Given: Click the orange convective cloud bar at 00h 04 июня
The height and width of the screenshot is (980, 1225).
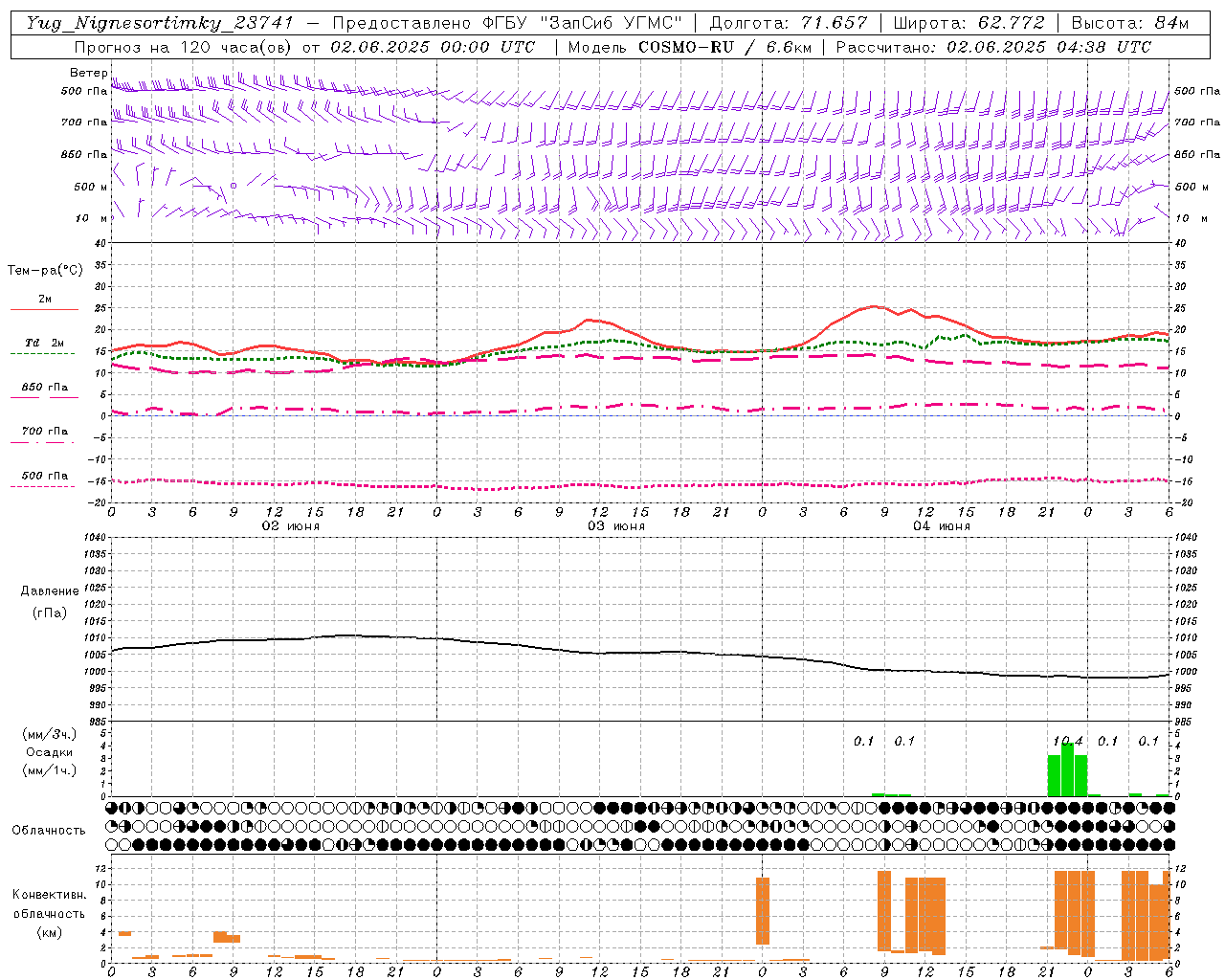Looking at the screenshot, I should click(x=763, y=911).
